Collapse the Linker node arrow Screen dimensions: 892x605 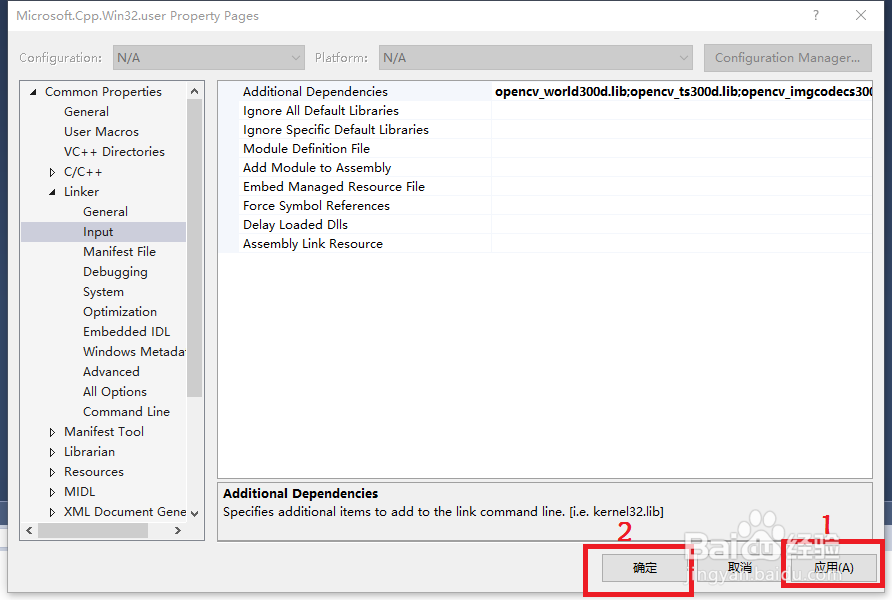[x=52, y=192]
